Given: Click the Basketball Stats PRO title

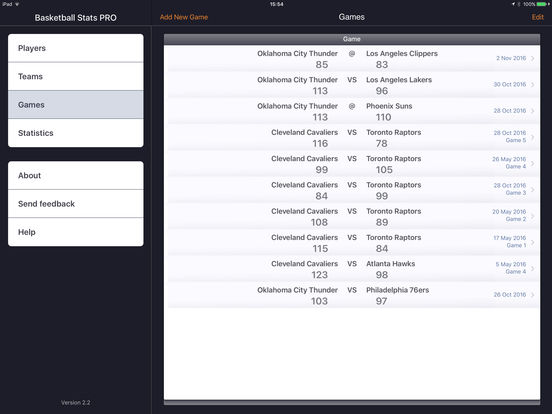Looking at the screenshot, I should 76,18.
